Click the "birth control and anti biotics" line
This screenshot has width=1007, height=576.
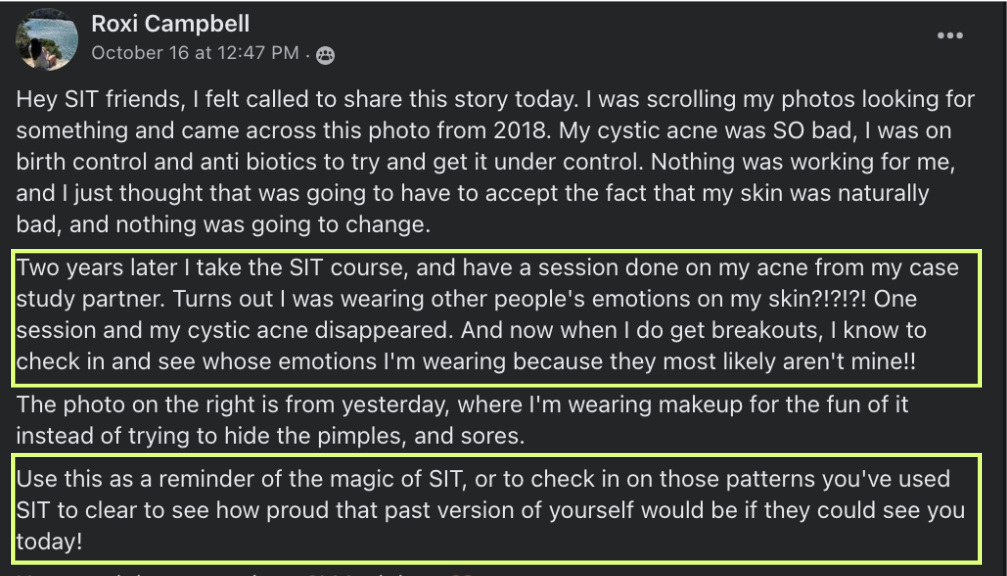[x=480, y=162]
